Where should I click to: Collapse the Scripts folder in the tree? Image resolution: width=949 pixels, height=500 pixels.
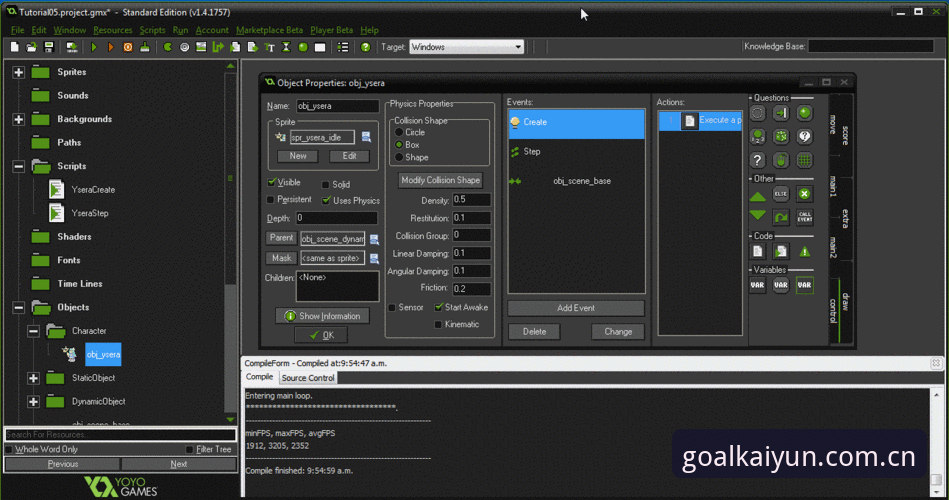[x=19, y=166]
